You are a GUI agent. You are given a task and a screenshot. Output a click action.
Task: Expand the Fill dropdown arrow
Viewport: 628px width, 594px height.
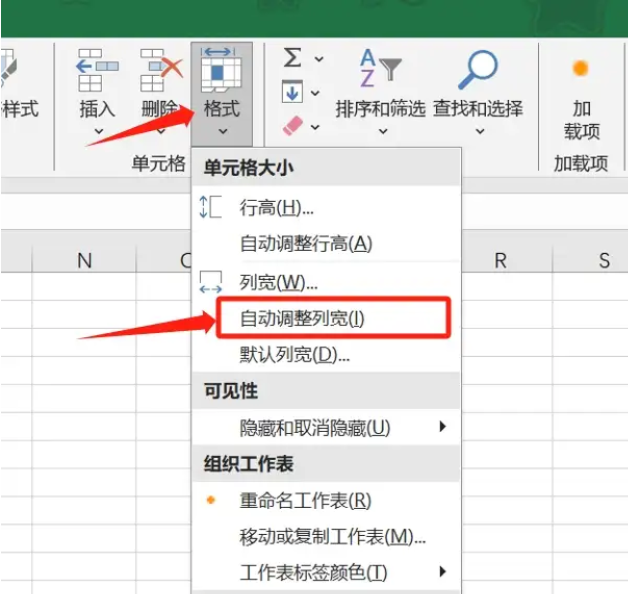pos(315,93)
